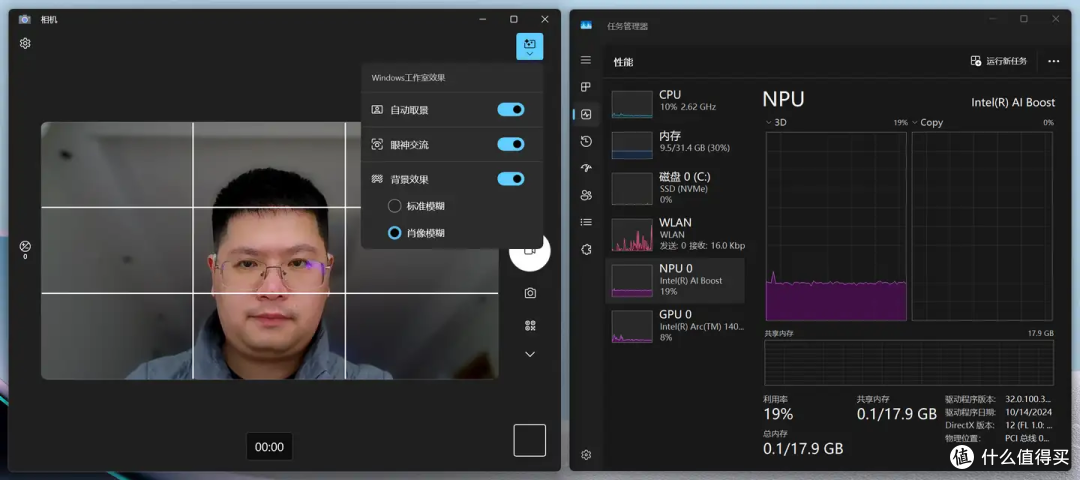1080x480 pixels.
Task: Click the 3D NPU usage graph
Action: (x=836, y=226)
